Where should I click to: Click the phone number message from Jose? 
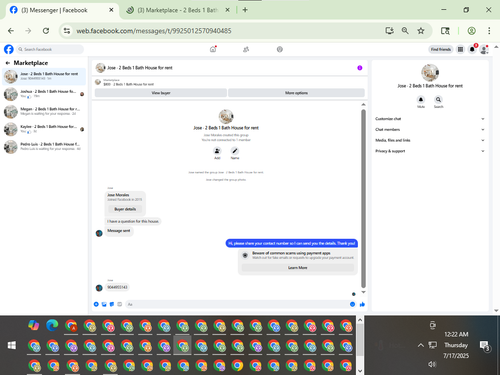pyautogui.click(x=117, y=287)
